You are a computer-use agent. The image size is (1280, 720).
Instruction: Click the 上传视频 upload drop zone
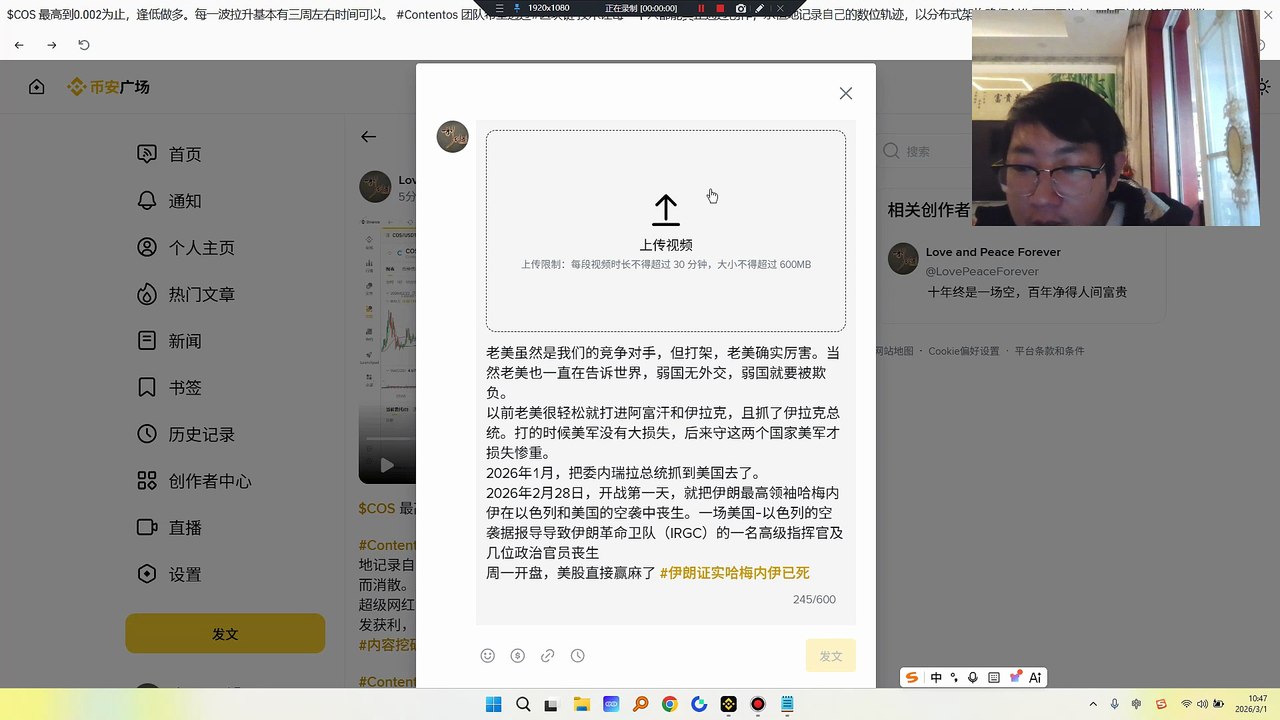click(666, 231)
